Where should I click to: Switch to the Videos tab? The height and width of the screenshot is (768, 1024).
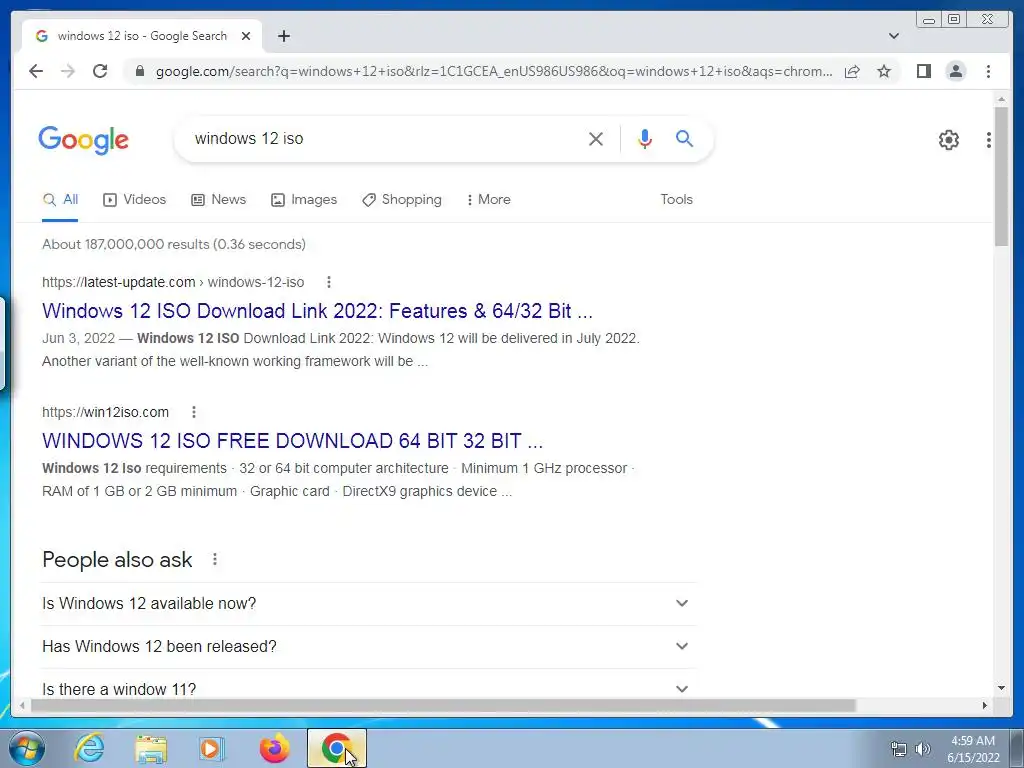(135, 200)
